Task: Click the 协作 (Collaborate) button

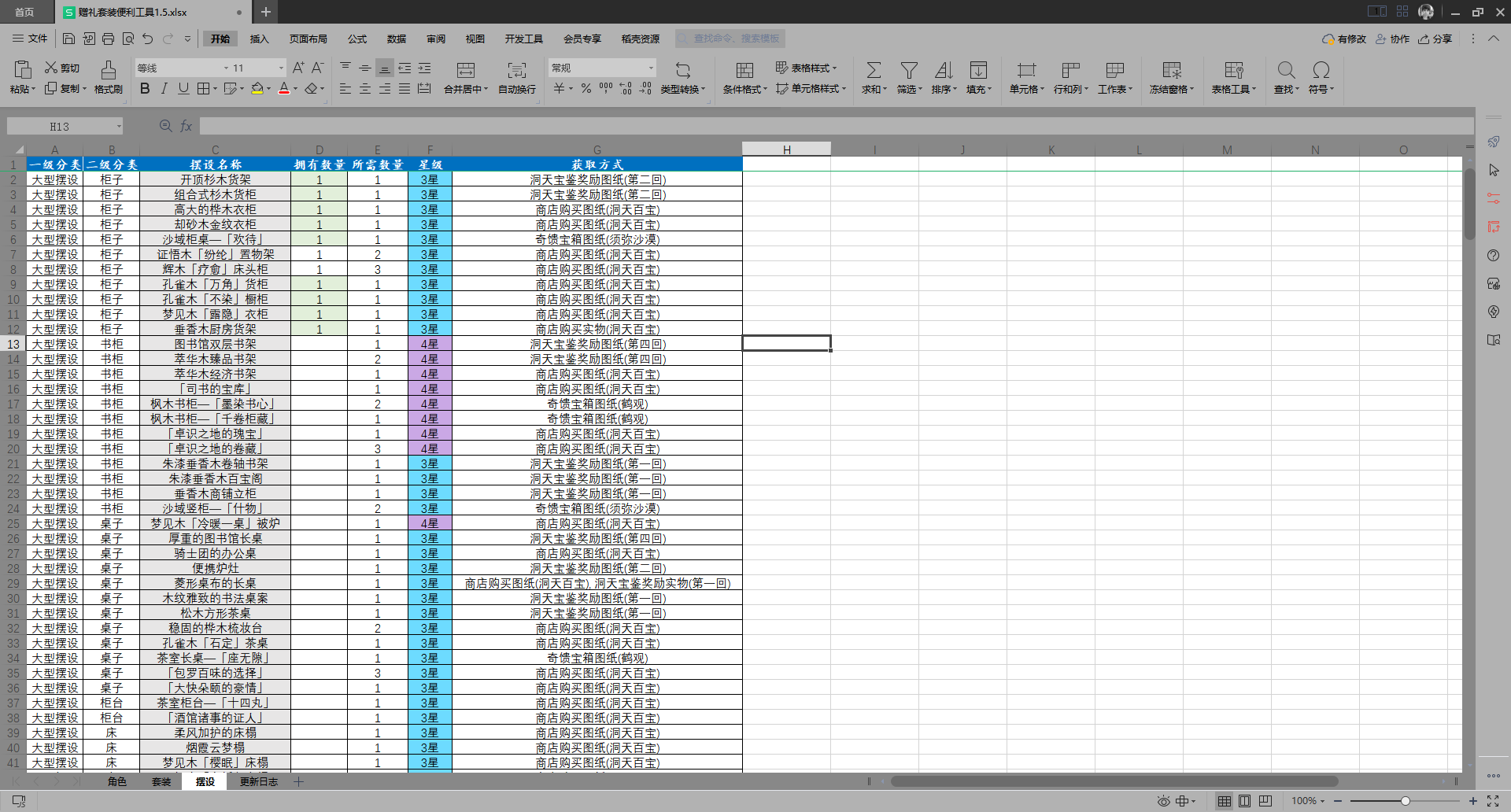Action: pyautogui.click(x=1392, y=39)
